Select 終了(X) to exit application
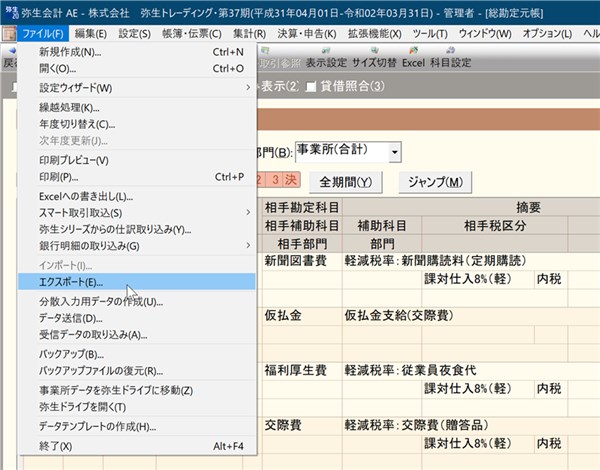The height and width of the screenshot is (470, 600). (137, 446)
